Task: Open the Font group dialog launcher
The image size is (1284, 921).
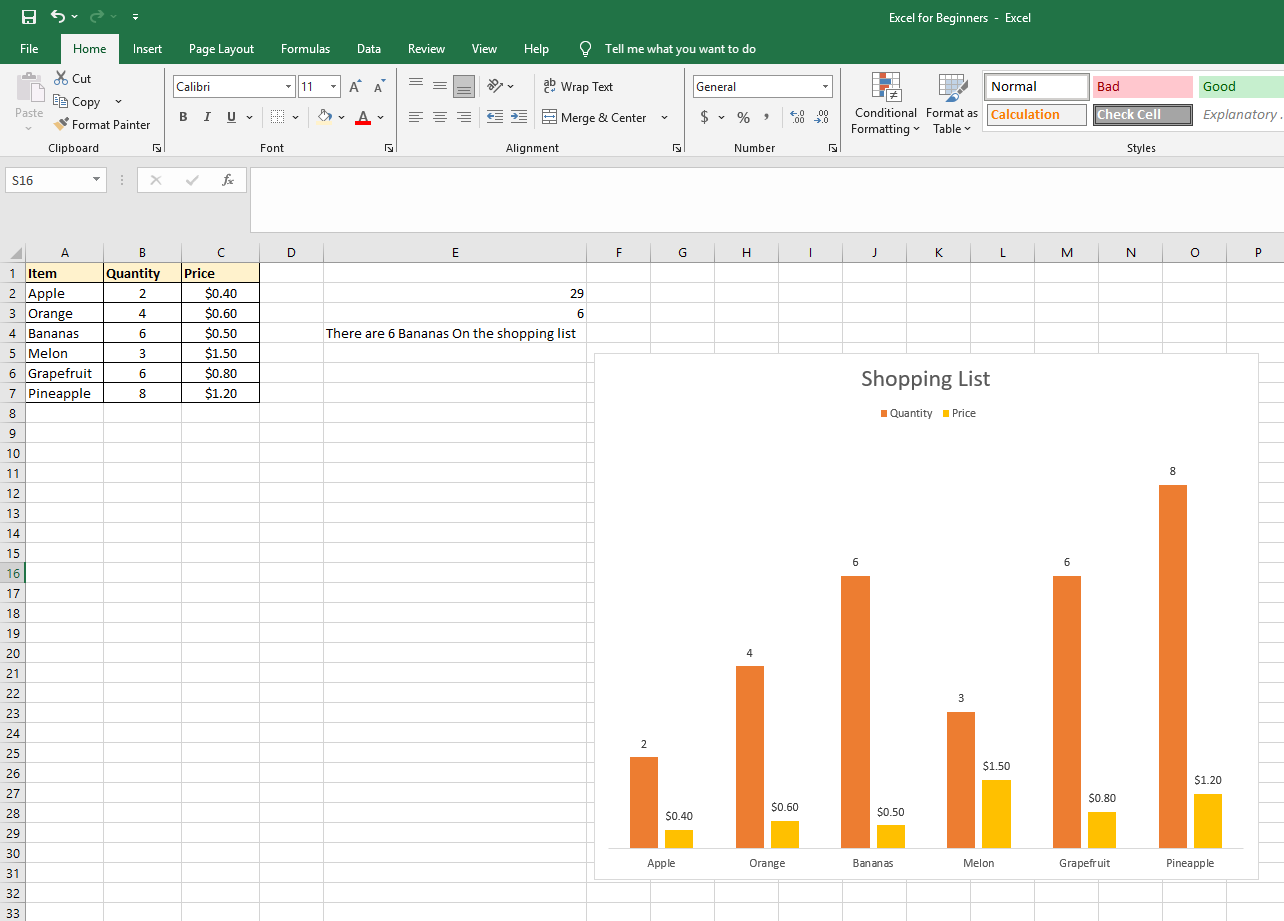Action: click(389, 148)
